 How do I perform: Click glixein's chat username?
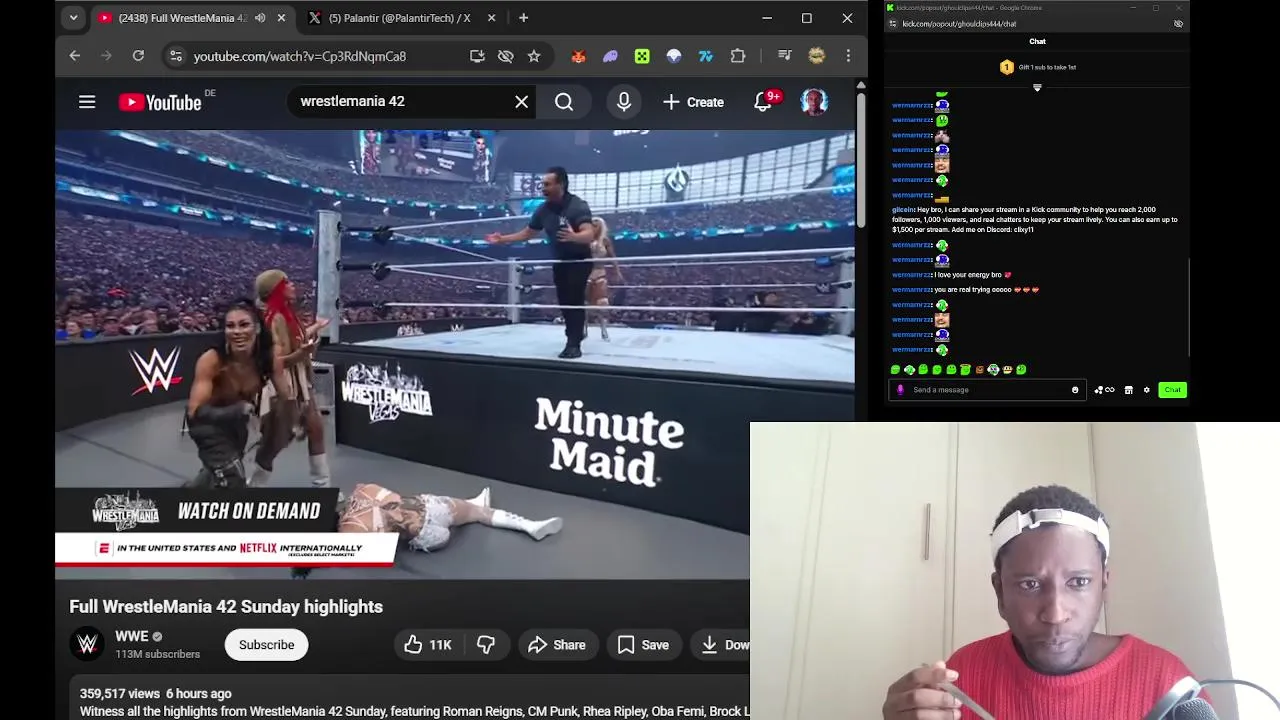pyautogui.click(x=903, y=210)
